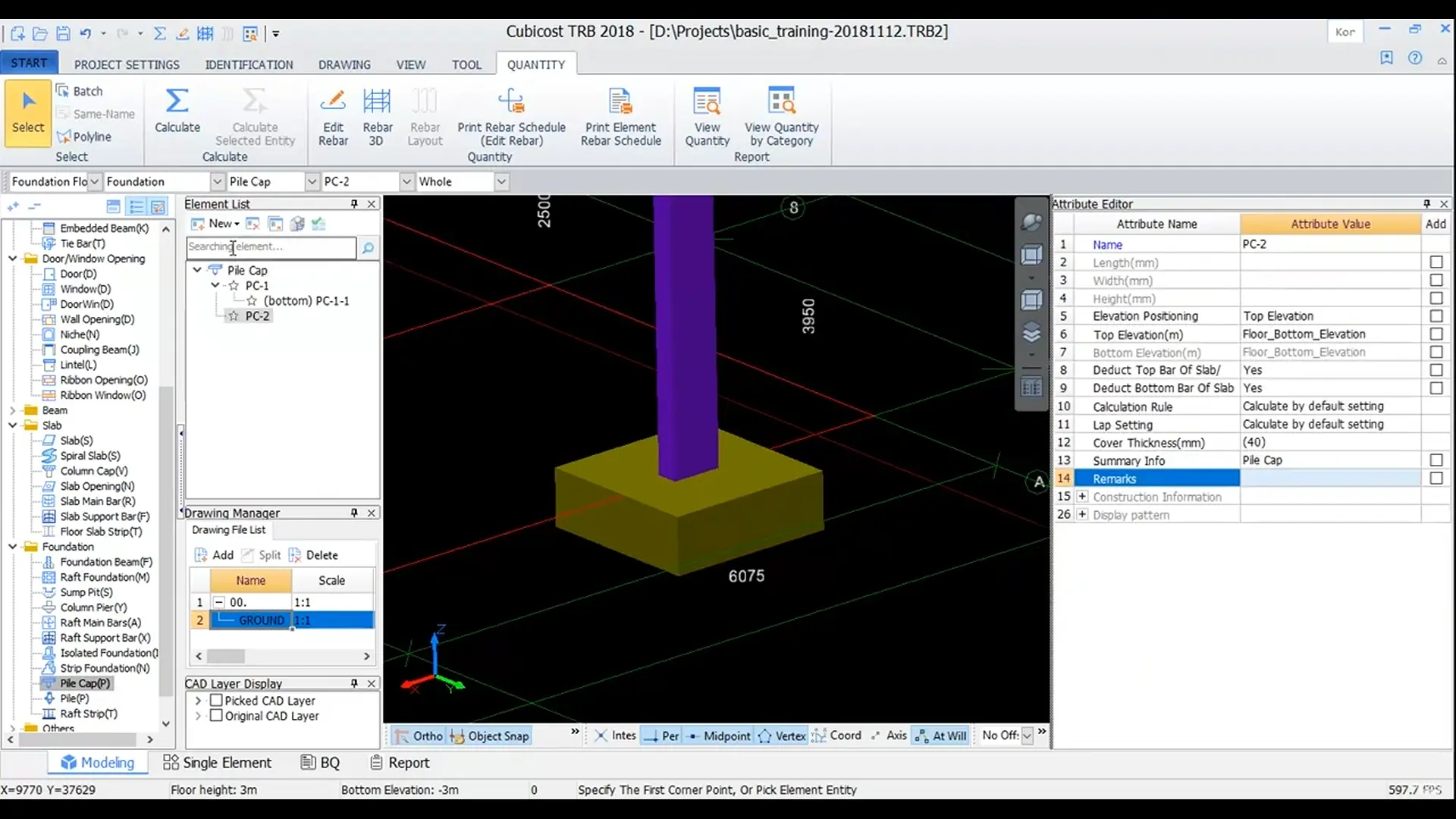Expand Construction Information attribute row
The width and height of the screenshot is (1456, 819).
tap(1082, 497)
